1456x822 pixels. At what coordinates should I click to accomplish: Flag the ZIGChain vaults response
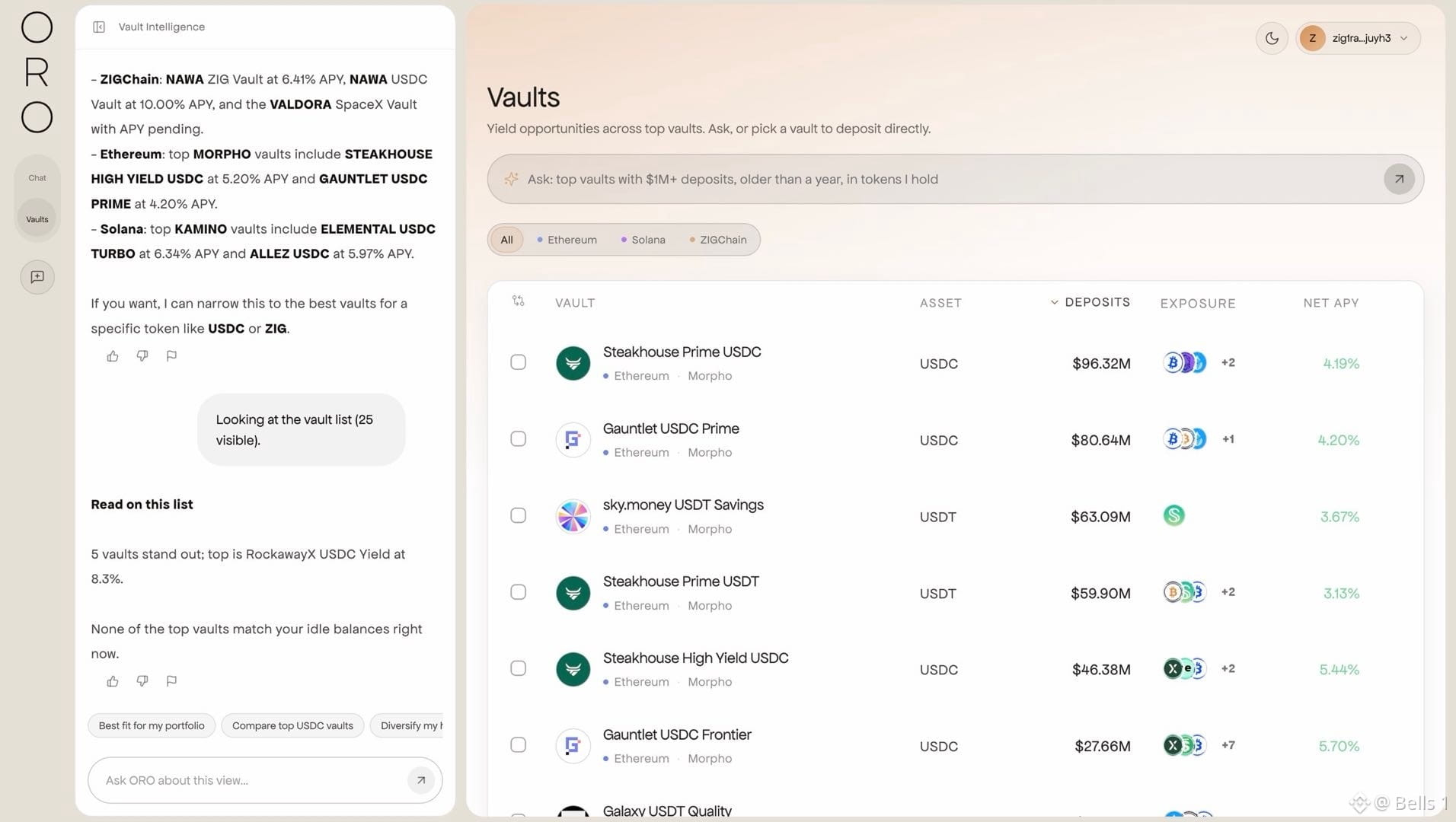point(171,355)
